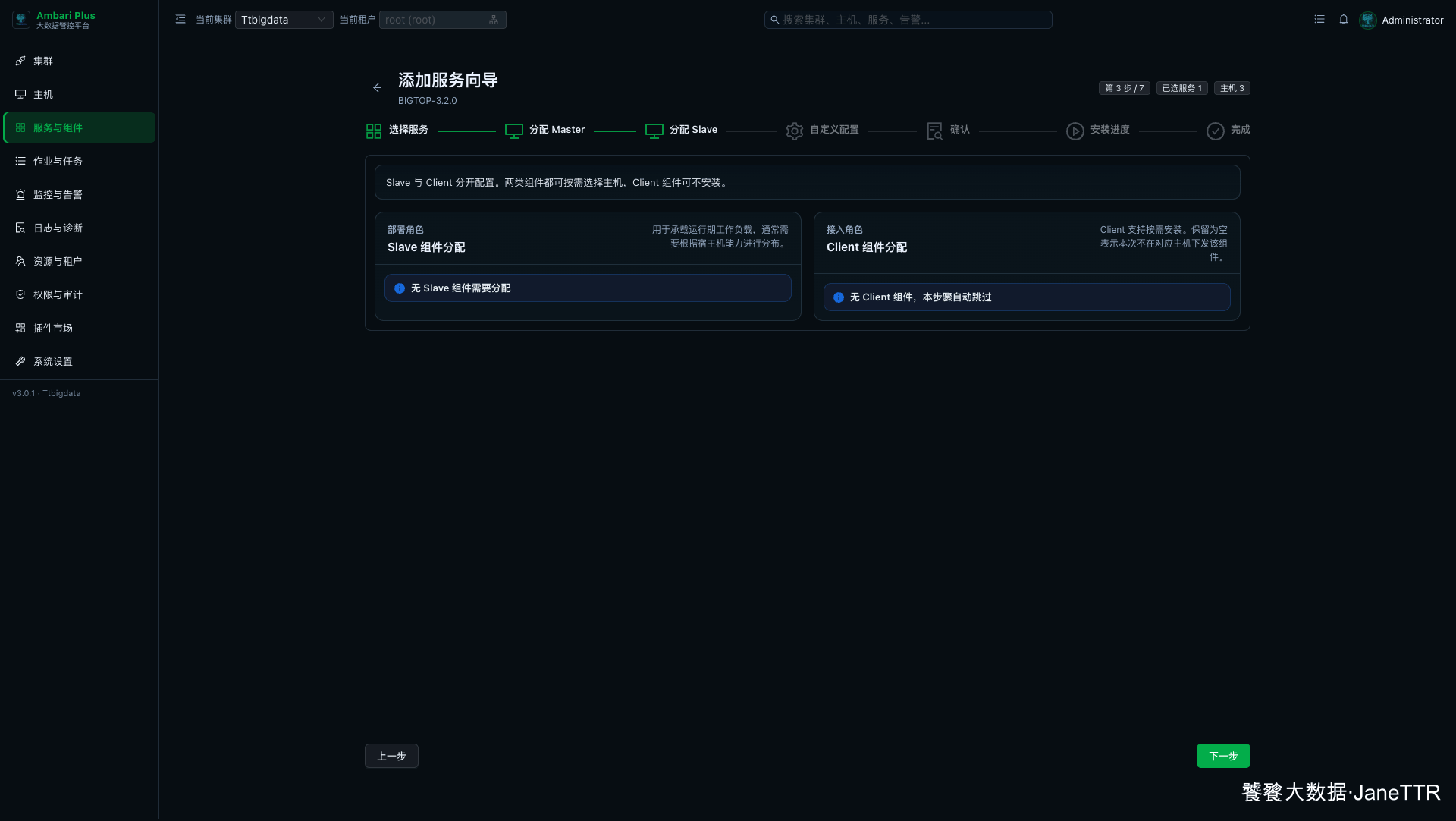
Task: Click the rocket icon beside 集群
Action: (20, 61)
